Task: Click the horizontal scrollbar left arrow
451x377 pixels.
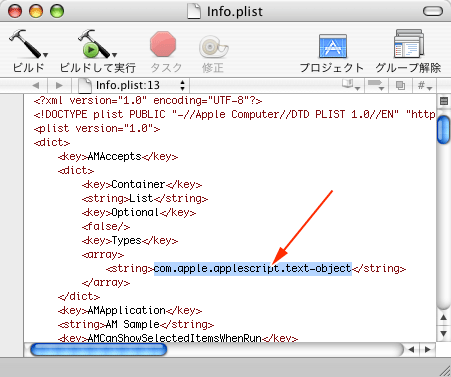Action: pos(412,349)
